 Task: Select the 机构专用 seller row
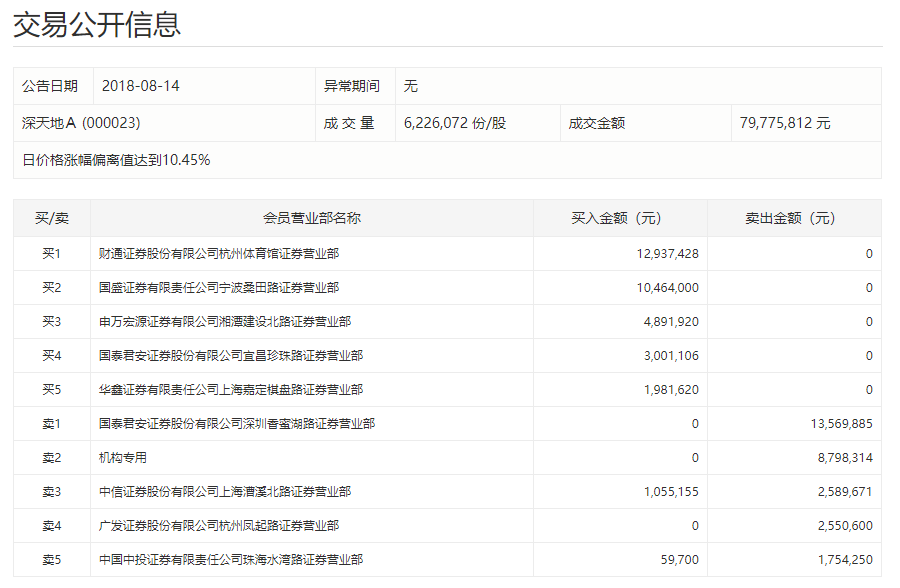123,458
